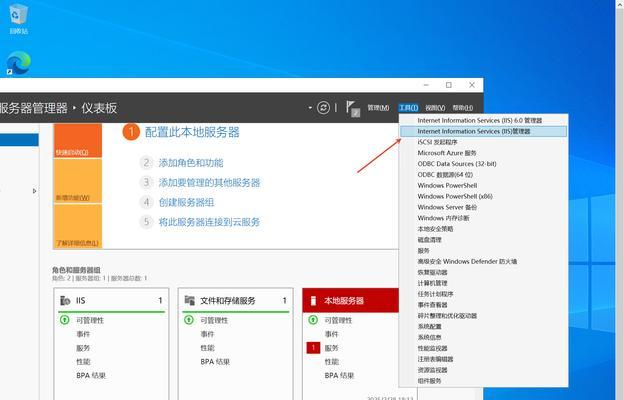Open the Recycle Bin desktop icon

coord(18,18)
